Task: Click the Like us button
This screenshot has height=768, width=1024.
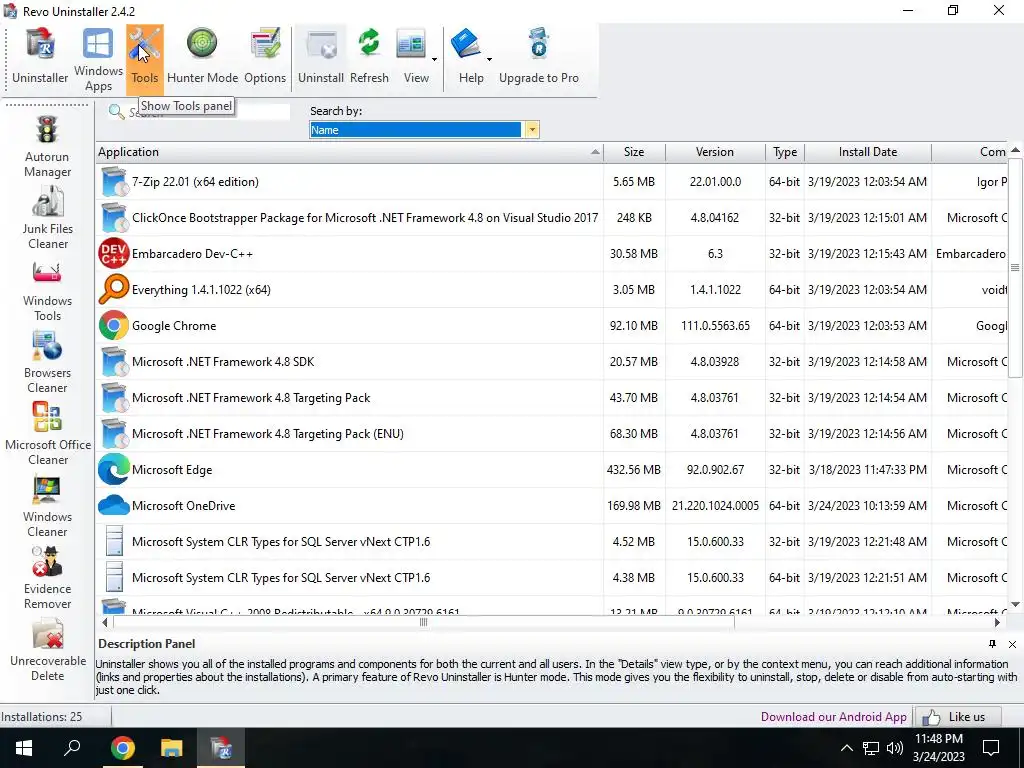Action: (959, 716)
